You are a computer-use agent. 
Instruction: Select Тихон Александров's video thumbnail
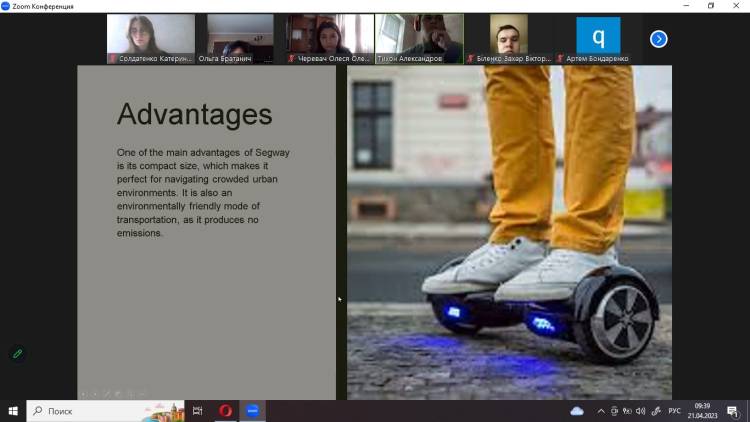419,38
